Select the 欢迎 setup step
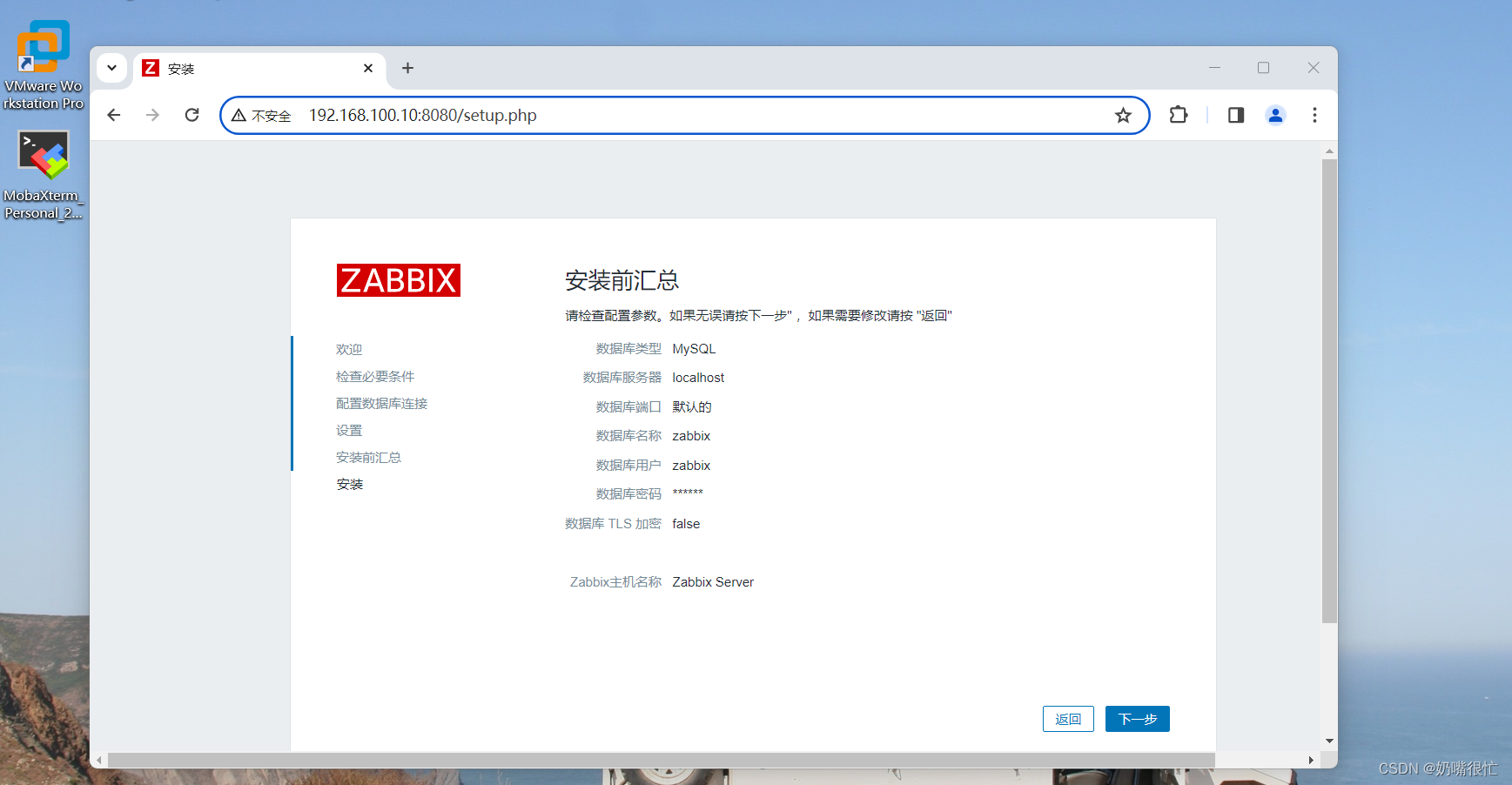The width and height of the screenshot is (1512, 785). pyautogui.click(x=349, y=349)
